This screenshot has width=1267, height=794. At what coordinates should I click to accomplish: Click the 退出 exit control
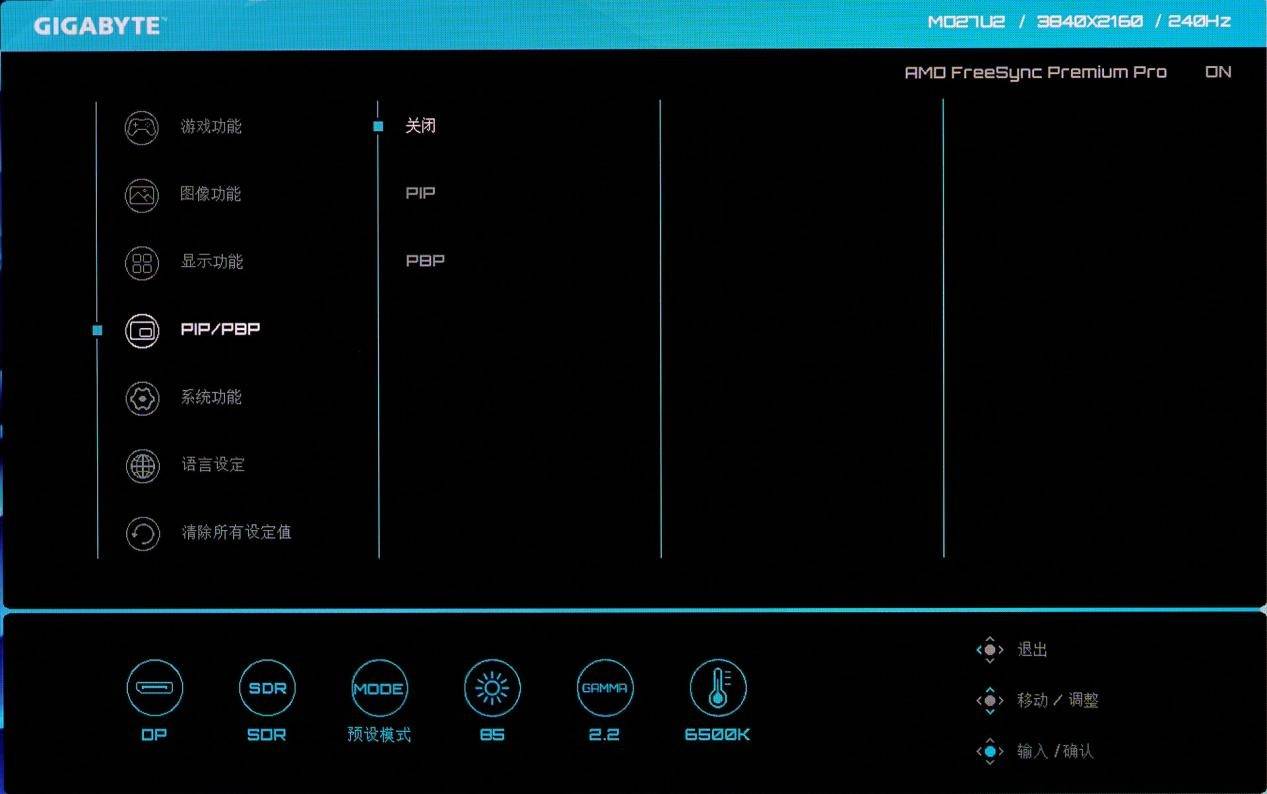(x=1031, y=650)
